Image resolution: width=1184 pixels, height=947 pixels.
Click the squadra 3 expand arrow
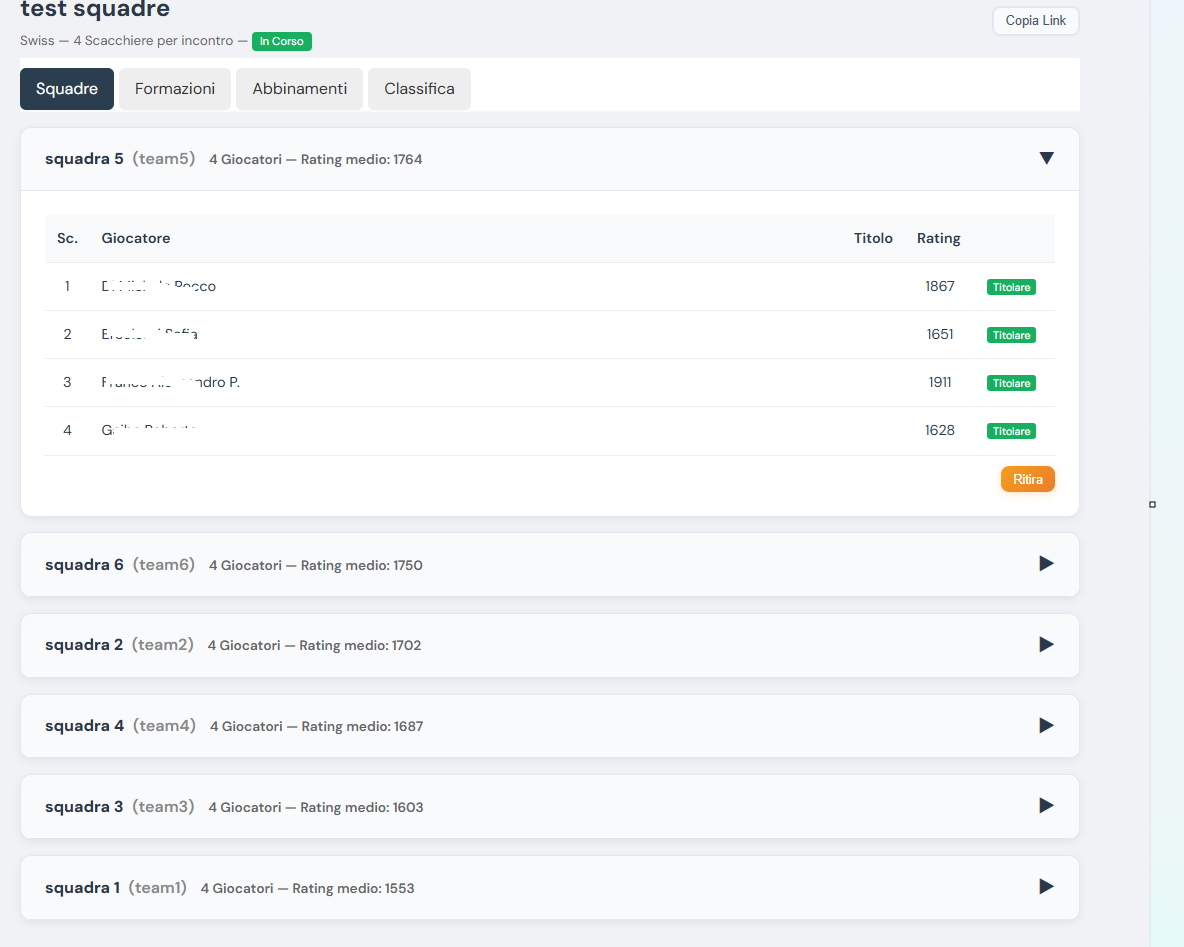1046,806
